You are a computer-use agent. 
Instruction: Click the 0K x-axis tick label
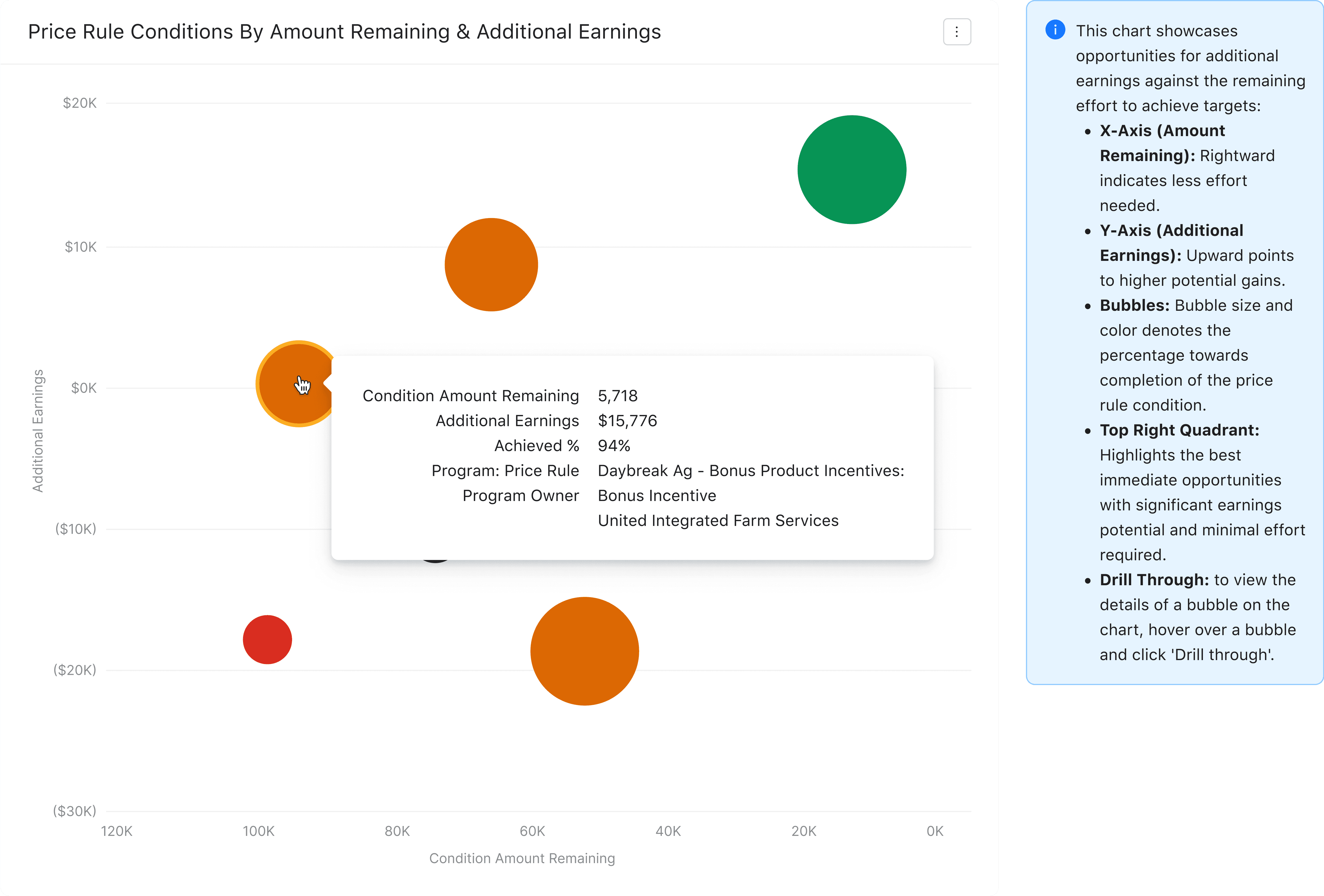(x=934, y=831)
